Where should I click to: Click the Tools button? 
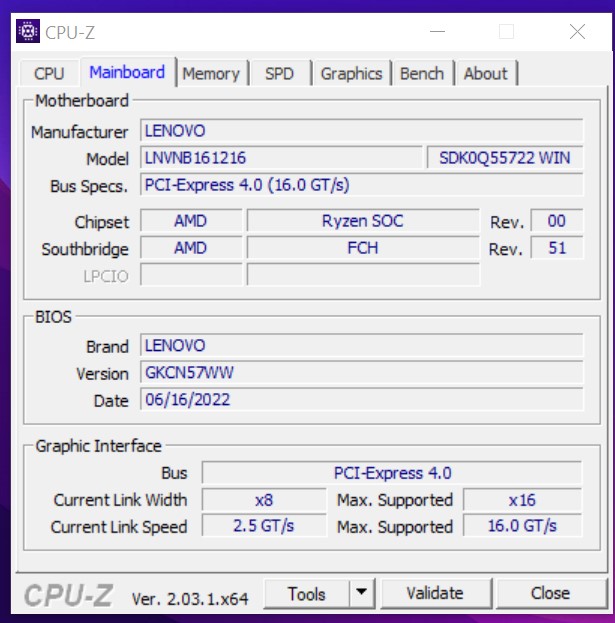coord(306,594)
